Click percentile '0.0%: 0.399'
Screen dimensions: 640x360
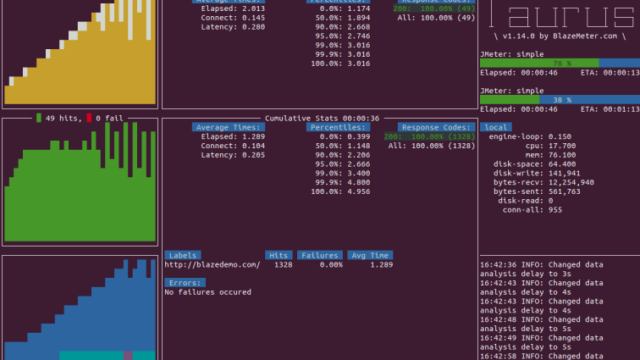pyautogui.click(x=345, y=137)
